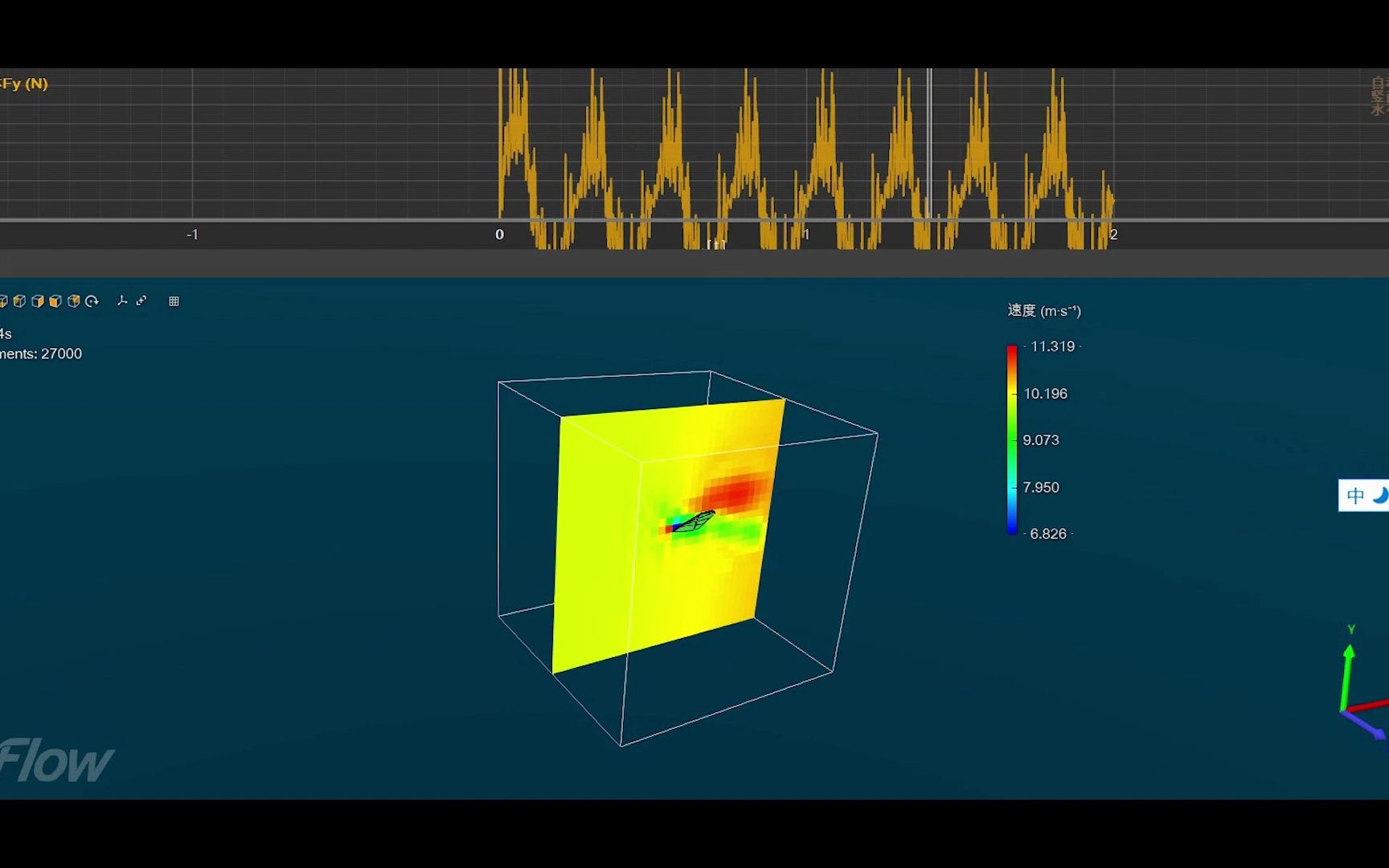Screen dimensions: 1389x868
Task: Click the Fy (N) chart label
Action: (x=24, y=84)
